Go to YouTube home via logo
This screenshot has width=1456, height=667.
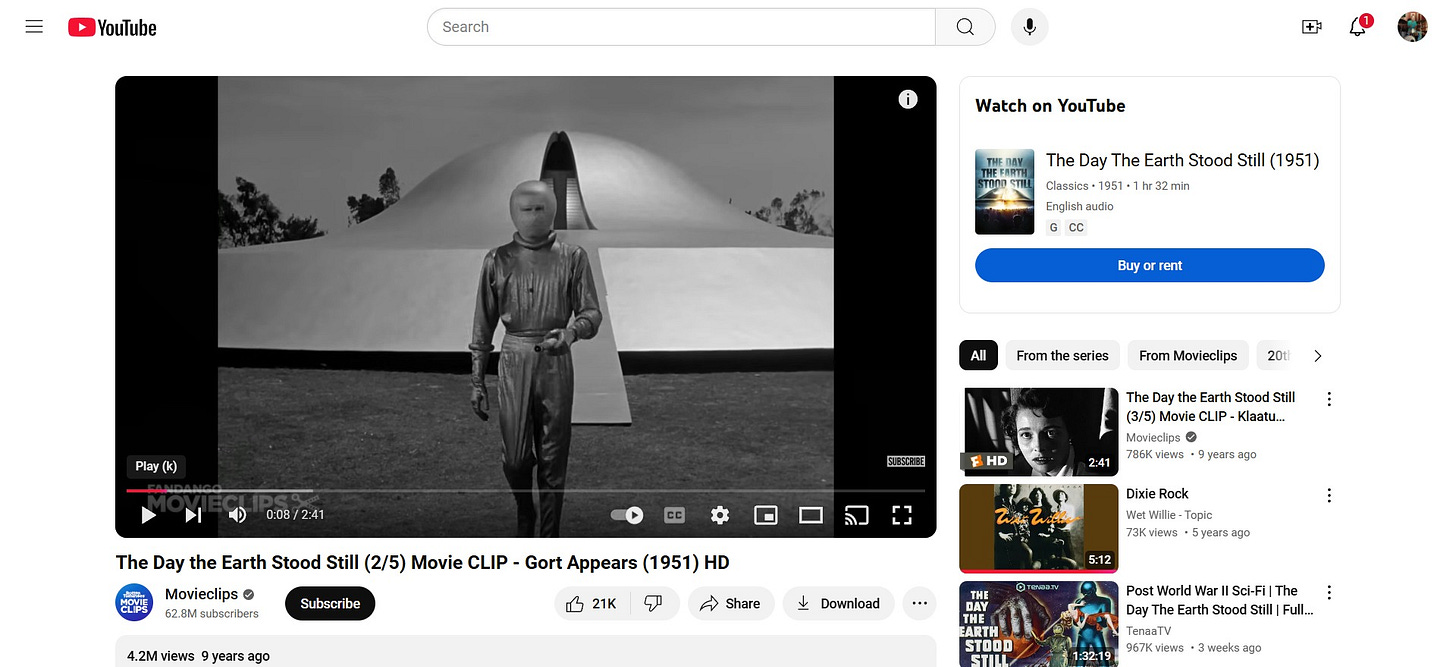pos(112,27)
